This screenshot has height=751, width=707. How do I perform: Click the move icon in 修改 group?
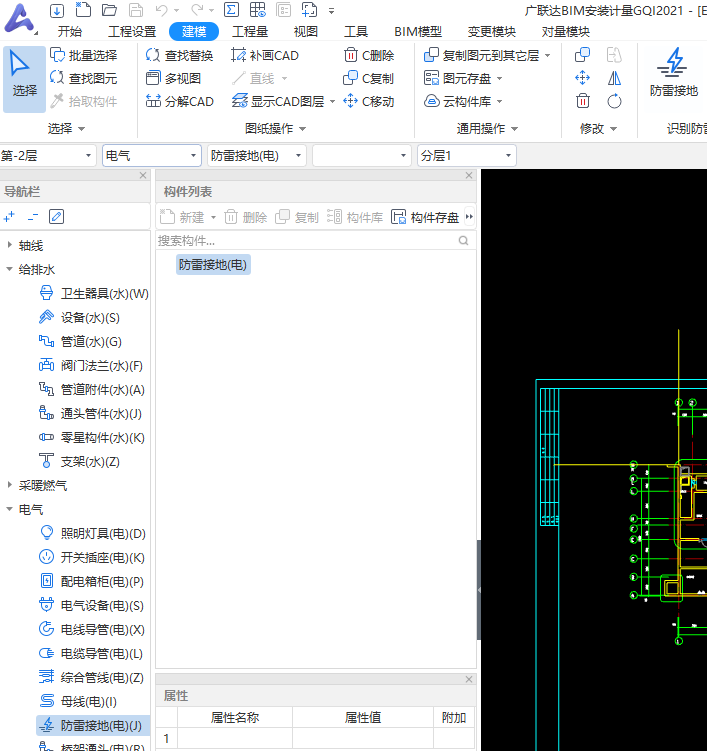tap(582, 78)
